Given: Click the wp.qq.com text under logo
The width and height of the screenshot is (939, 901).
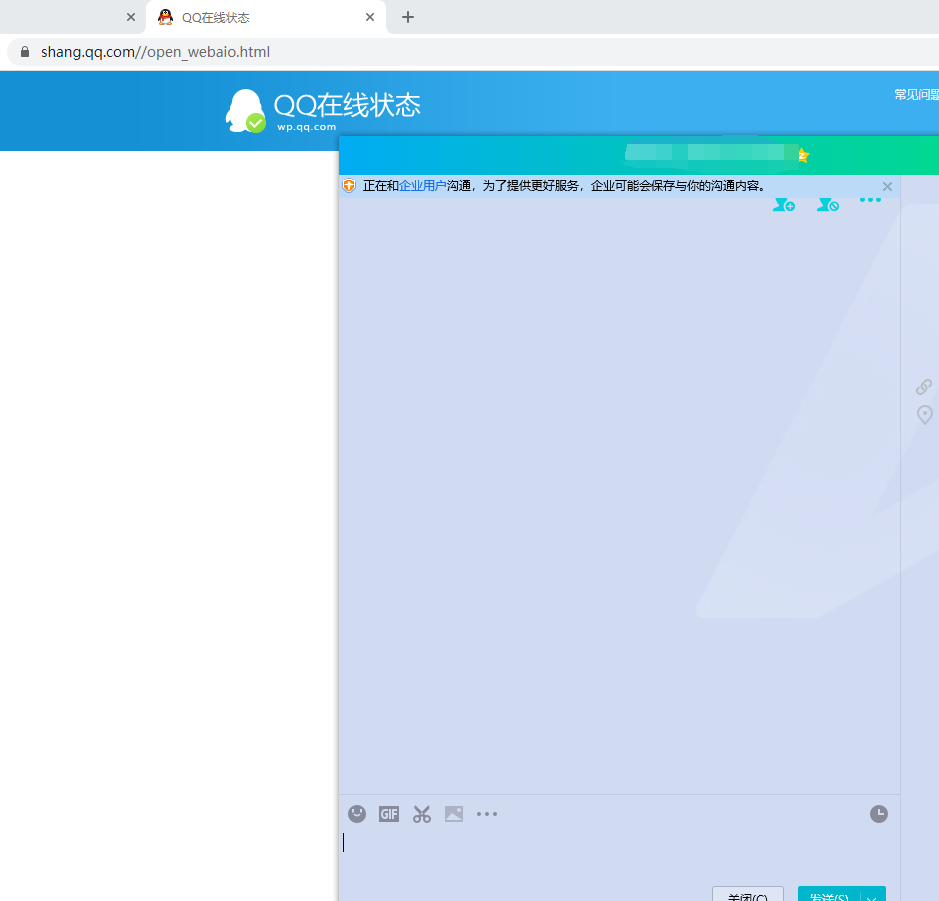Looking at the screenshot, I should click(x=307, y=127).
